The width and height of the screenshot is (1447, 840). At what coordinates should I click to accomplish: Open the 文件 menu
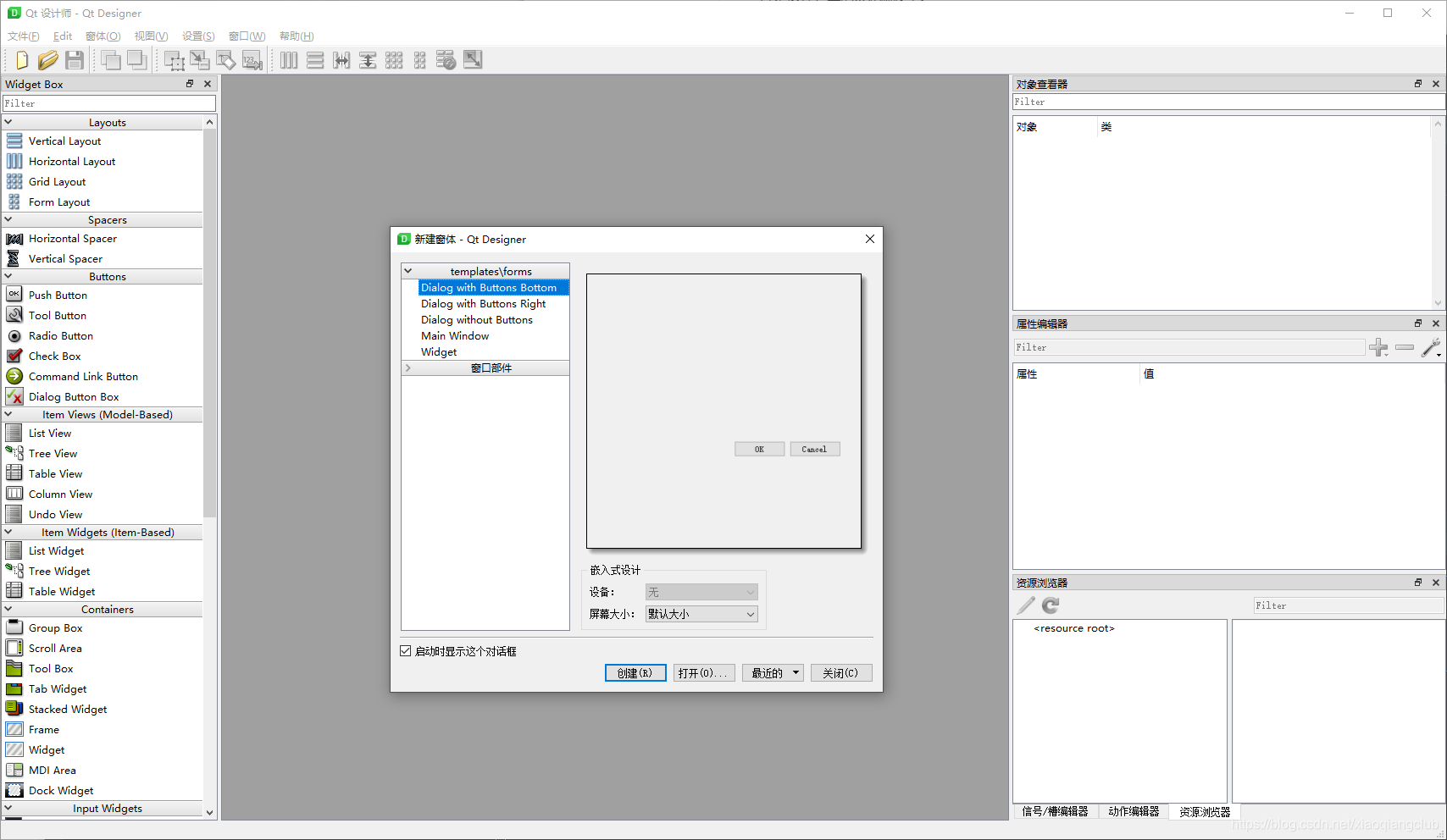[x=23, y=36]
